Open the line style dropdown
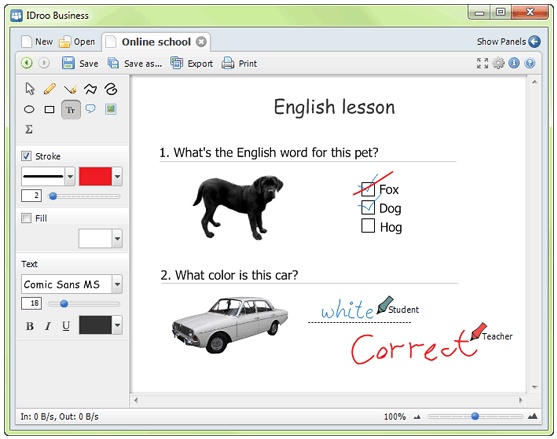Viewport: 557px width, 439px height. 48,177
